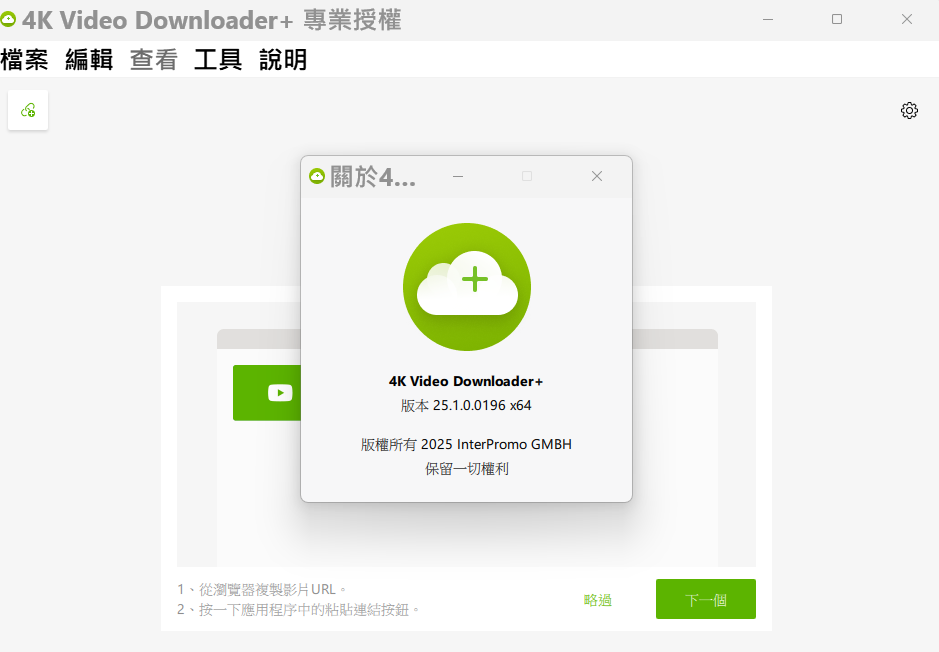Image resolution: width=939 pixels, height=652 pixels.
Task: Click instruction line 2、按一下應用程序中的粘貼連結按鈕
Action: (x=298, y=610)
